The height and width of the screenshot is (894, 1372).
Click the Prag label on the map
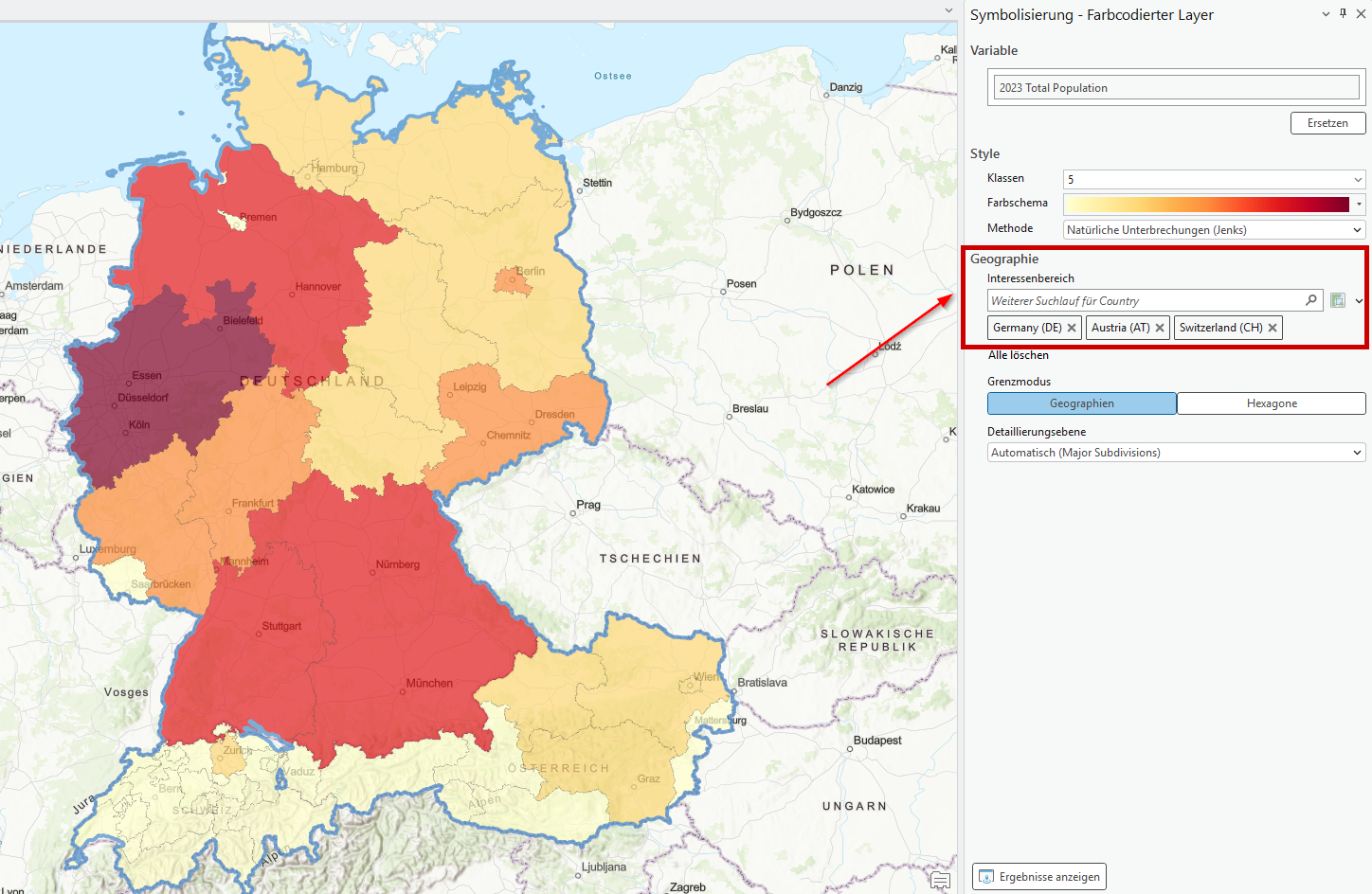(x=588, y=505)
